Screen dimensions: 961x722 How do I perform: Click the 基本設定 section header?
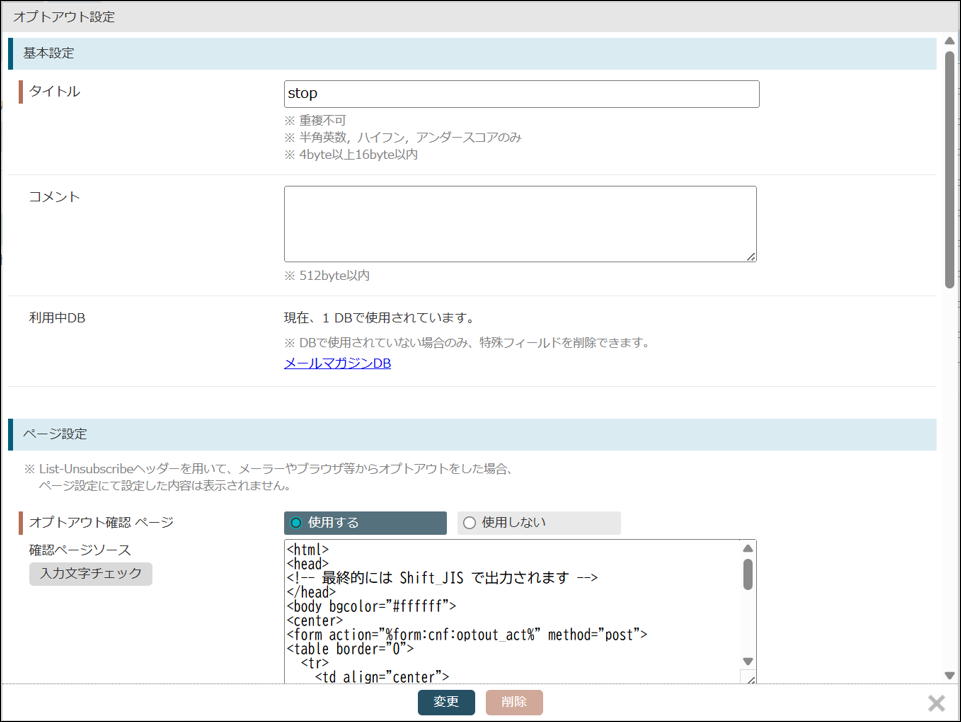tap(472, 53)
